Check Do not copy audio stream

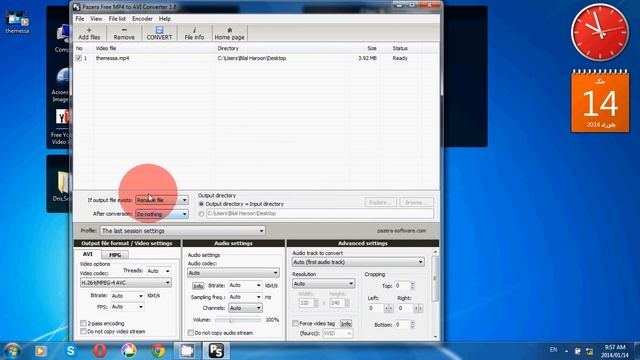click(191, 333)
